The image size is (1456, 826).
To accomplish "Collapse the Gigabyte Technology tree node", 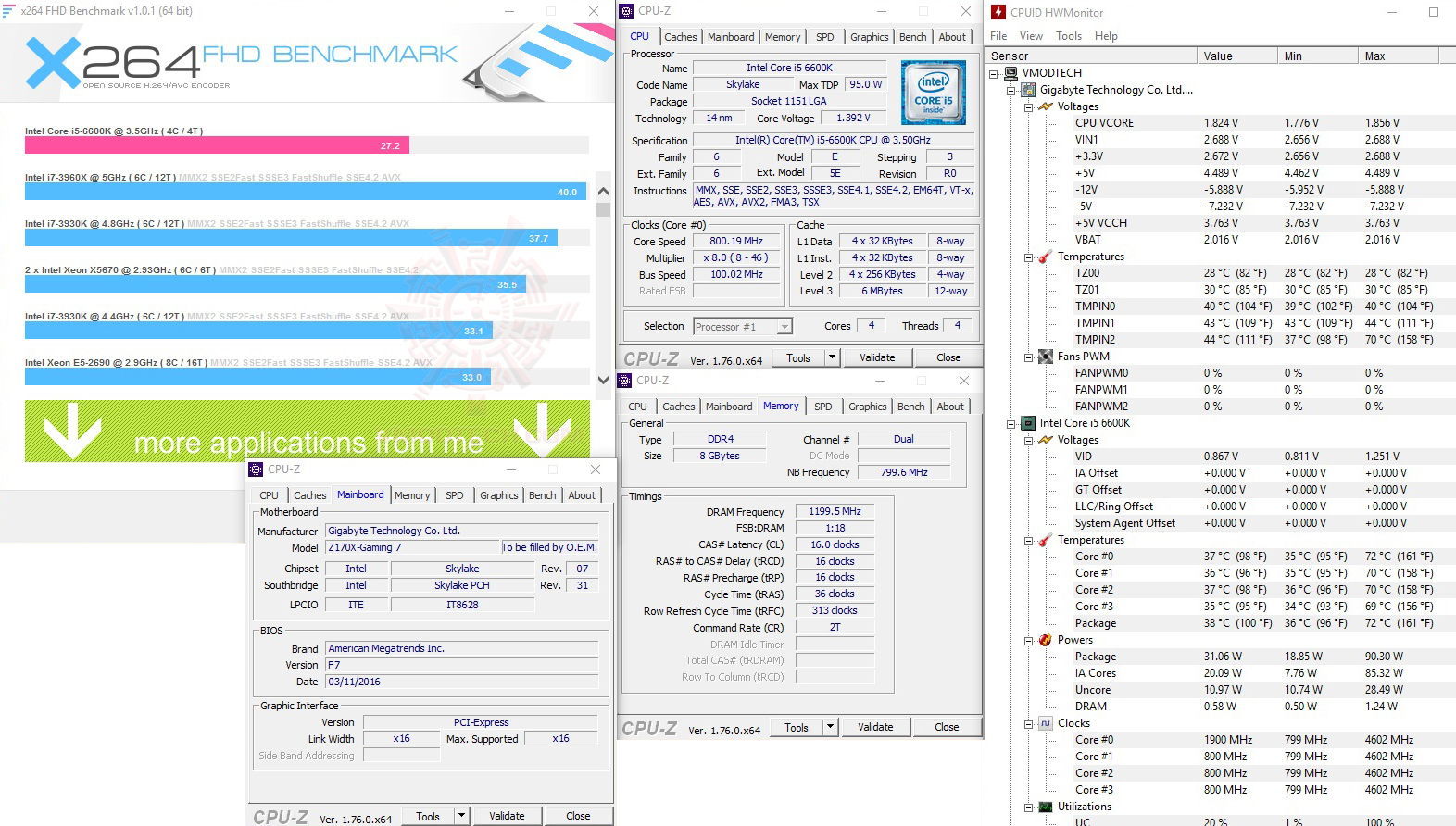I will [x=1011, y=90].
